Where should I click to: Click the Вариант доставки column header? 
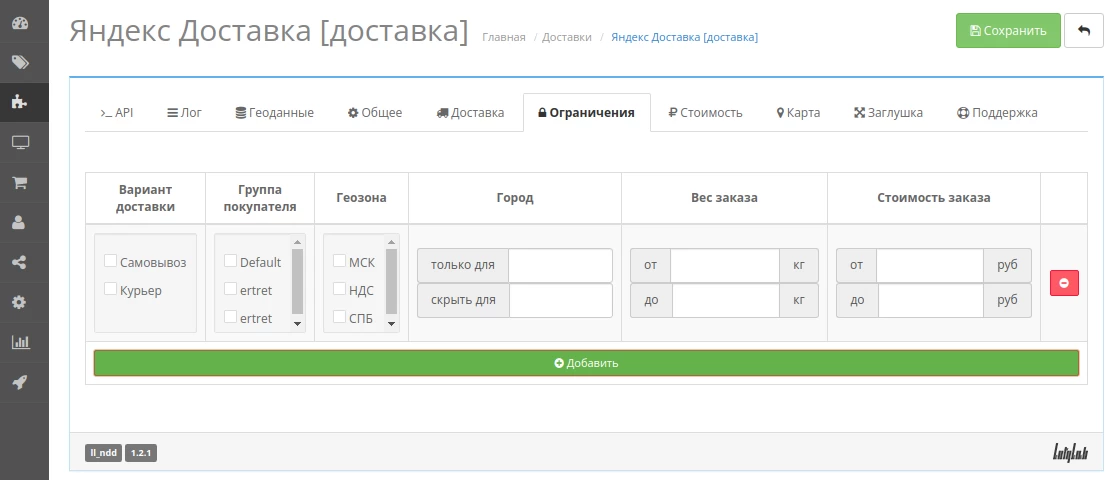click(145, 198)
